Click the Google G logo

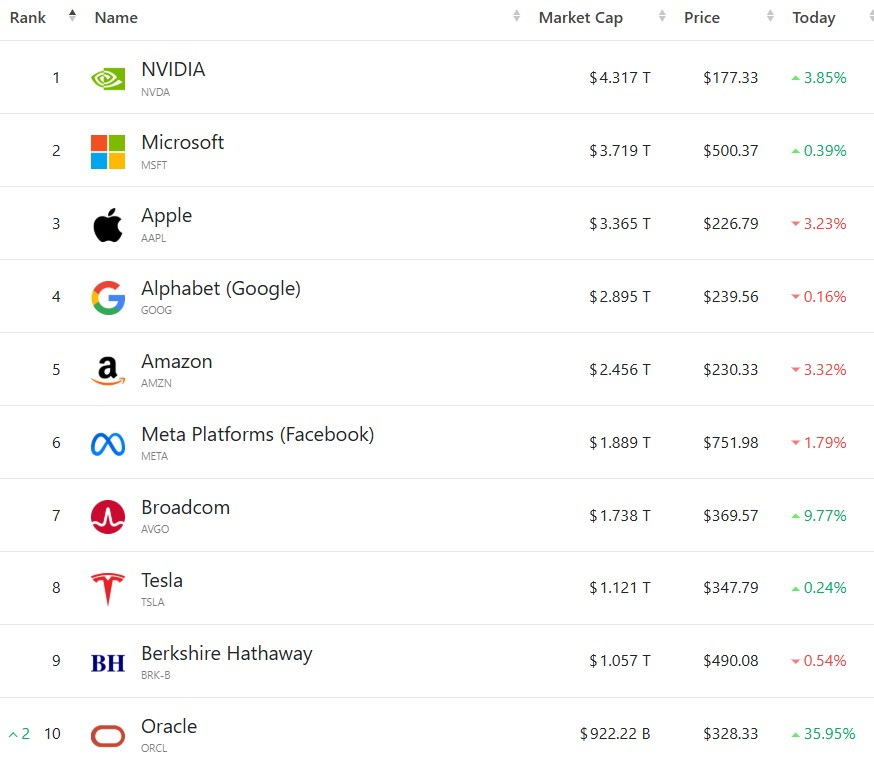(x=108, y=298)
